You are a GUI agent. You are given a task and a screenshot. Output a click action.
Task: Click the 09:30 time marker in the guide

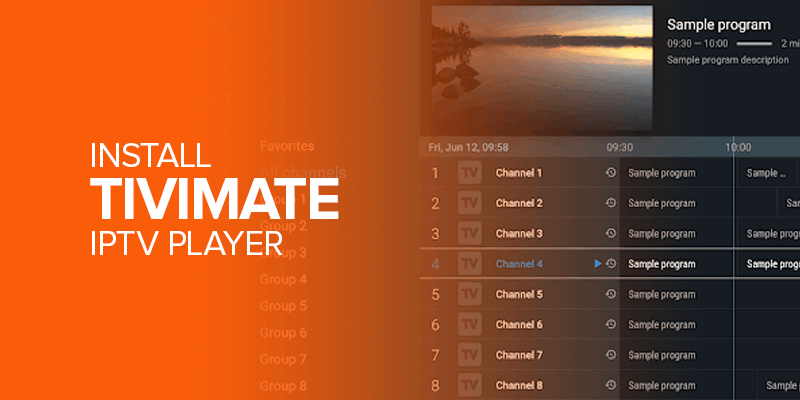(619, 147)
